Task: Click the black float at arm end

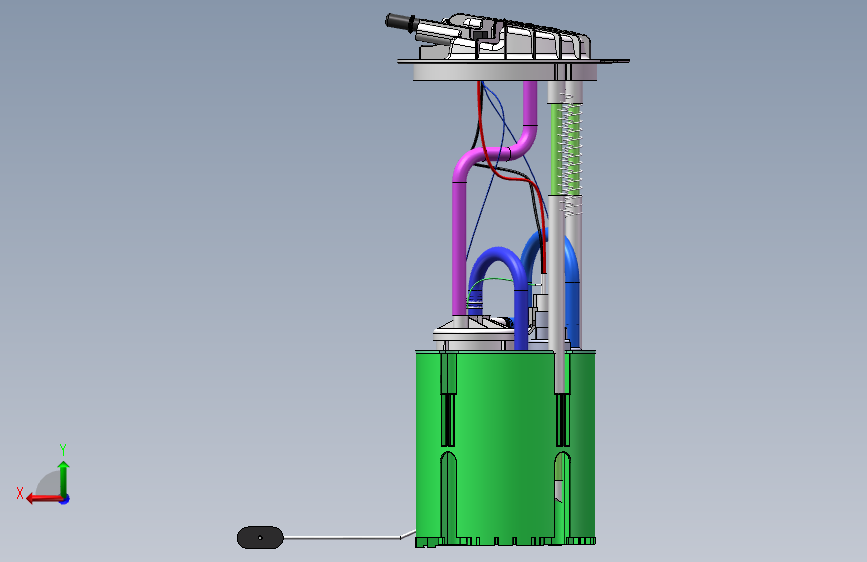Action: (x=260, y=537)
